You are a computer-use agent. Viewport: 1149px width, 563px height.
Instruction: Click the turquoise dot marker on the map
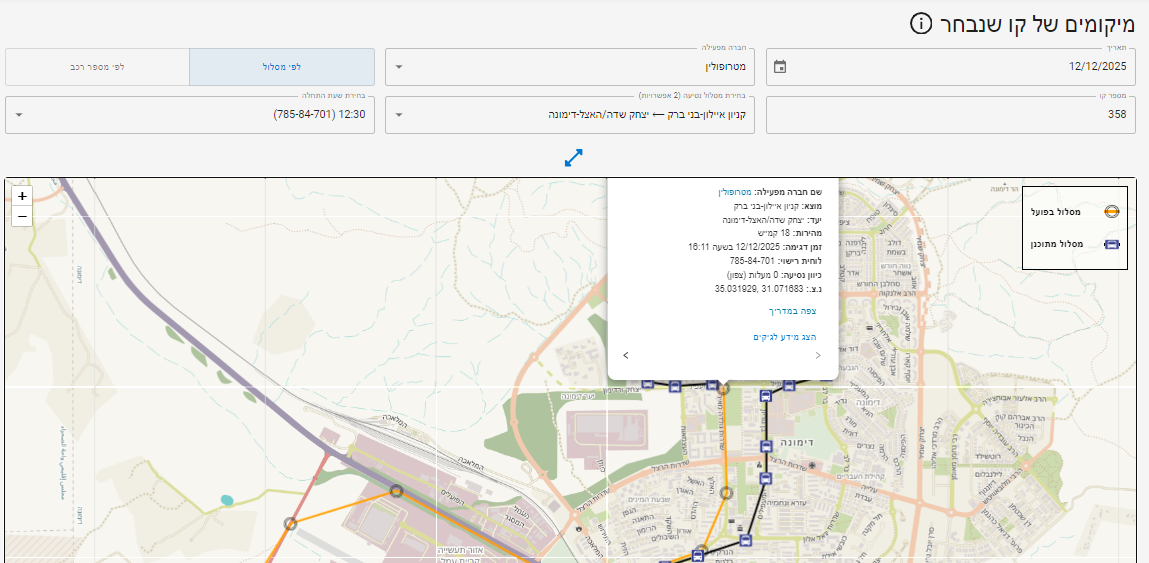pyautogui.click(x=227, y=500)
